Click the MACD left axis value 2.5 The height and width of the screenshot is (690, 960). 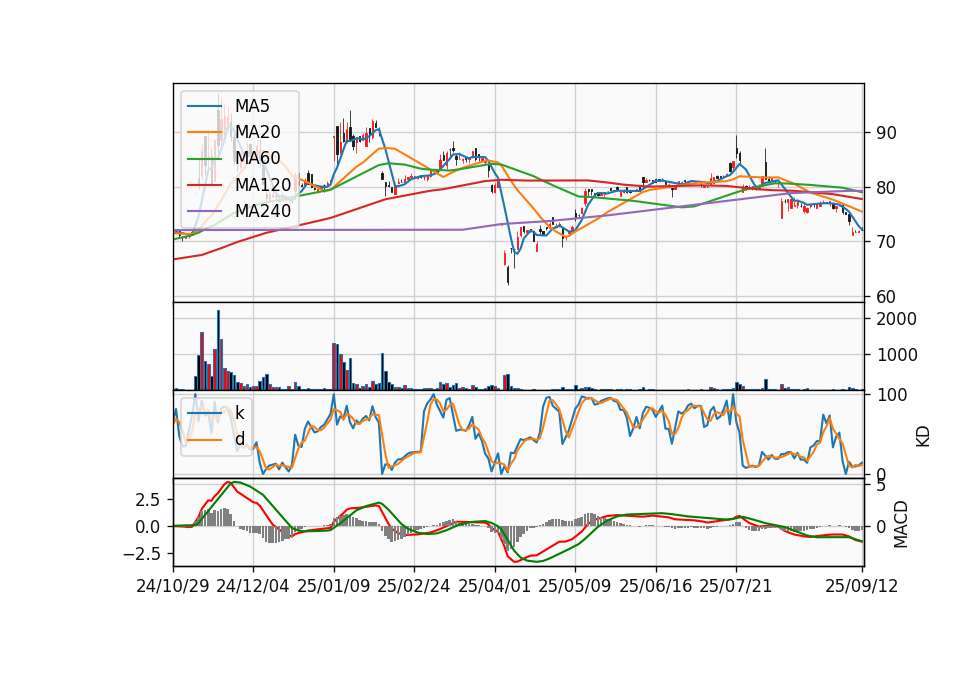click(x=148, y=500)
